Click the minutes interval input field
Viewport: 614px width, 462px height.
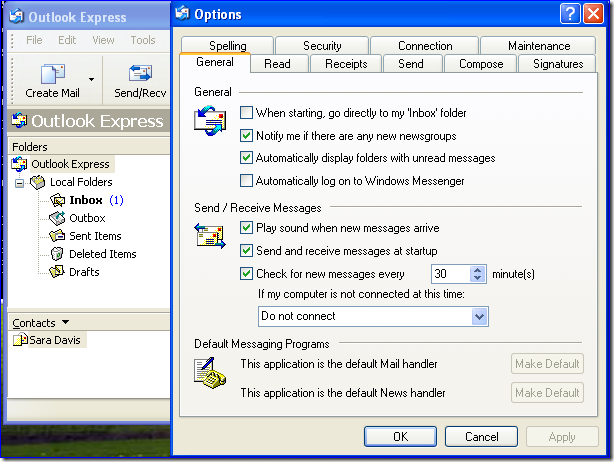451,274
